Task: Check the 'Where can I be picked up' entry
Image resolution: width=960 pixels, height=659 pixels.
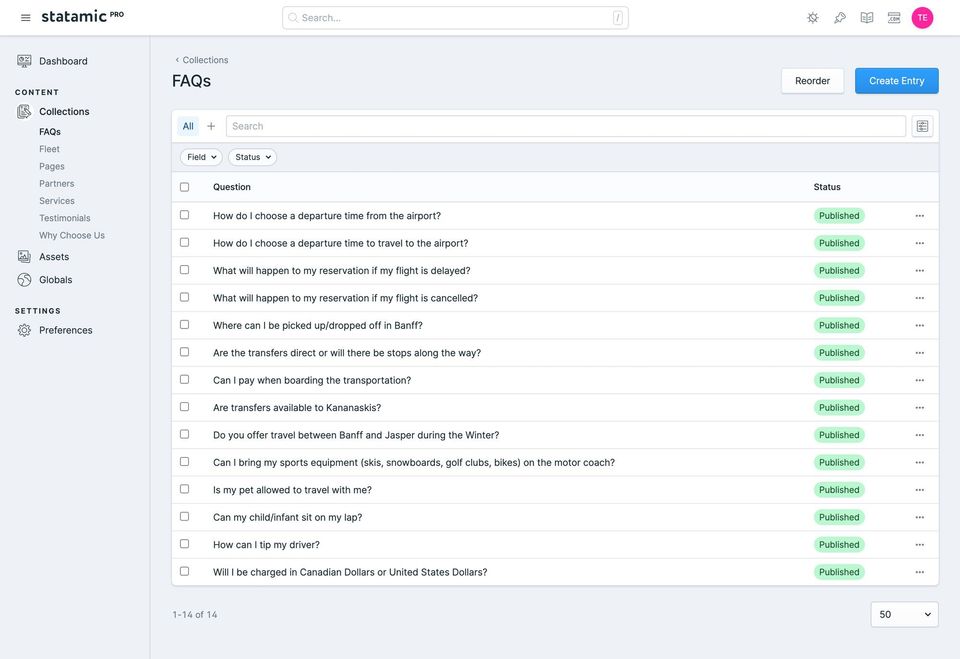Action: [x=184, y=325]
